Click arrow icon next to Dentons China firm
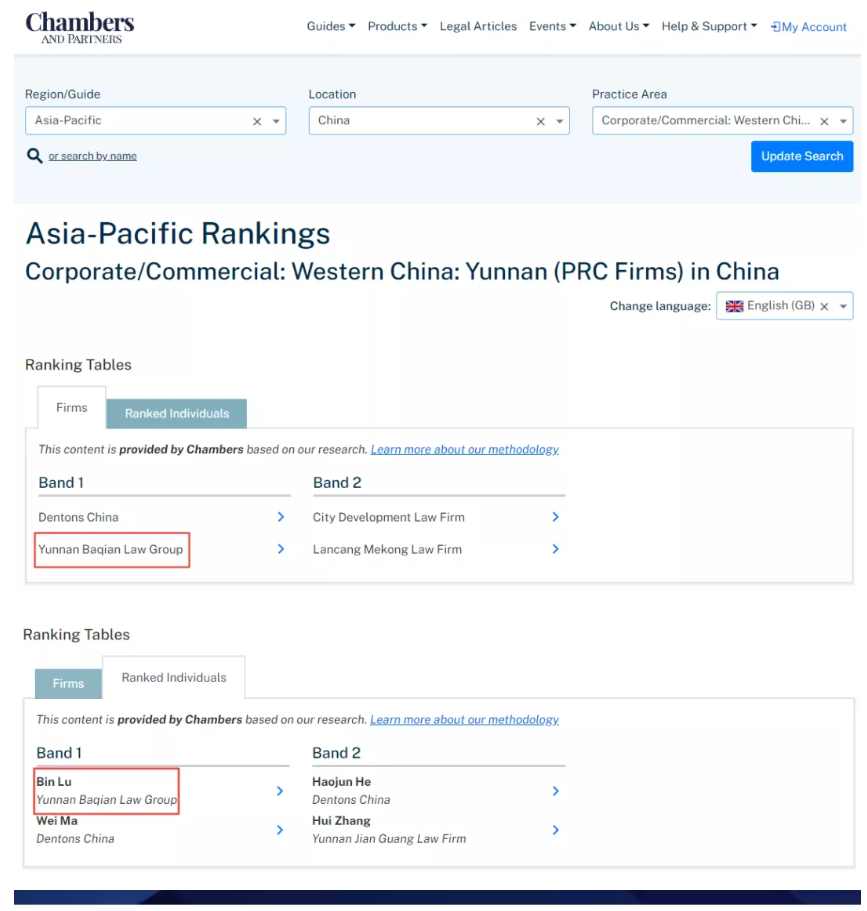 pyautogui.click(x=280, y=517)
